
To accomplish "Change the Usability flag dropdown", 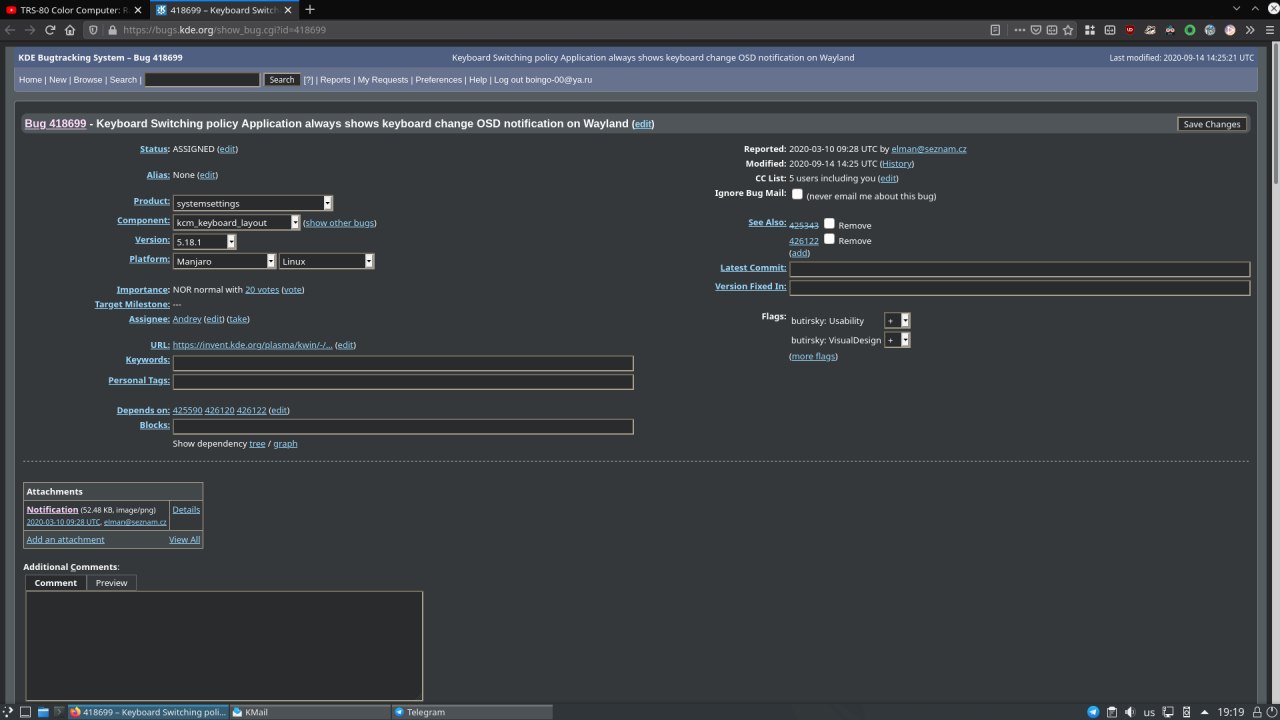I will 897,320.
